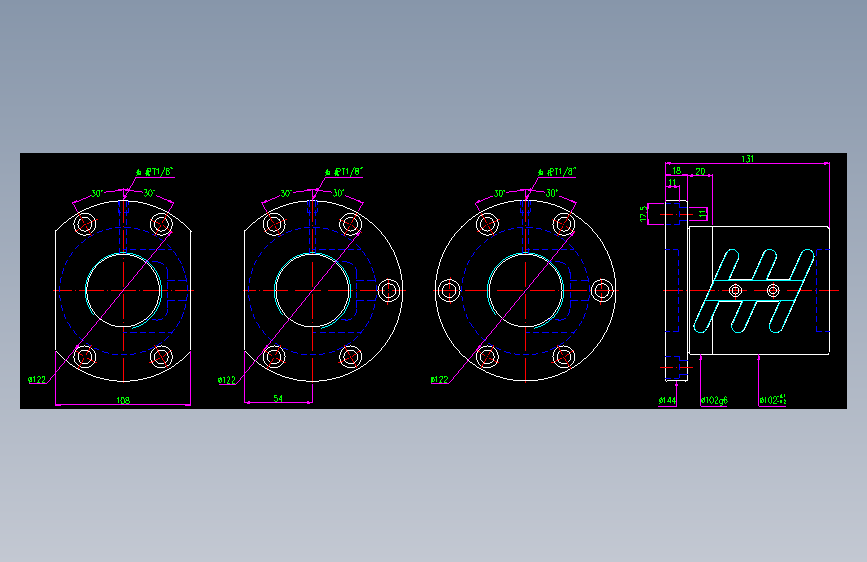
Task: Select the ø102g6 diameter label
Action: [x=714, y=400]
